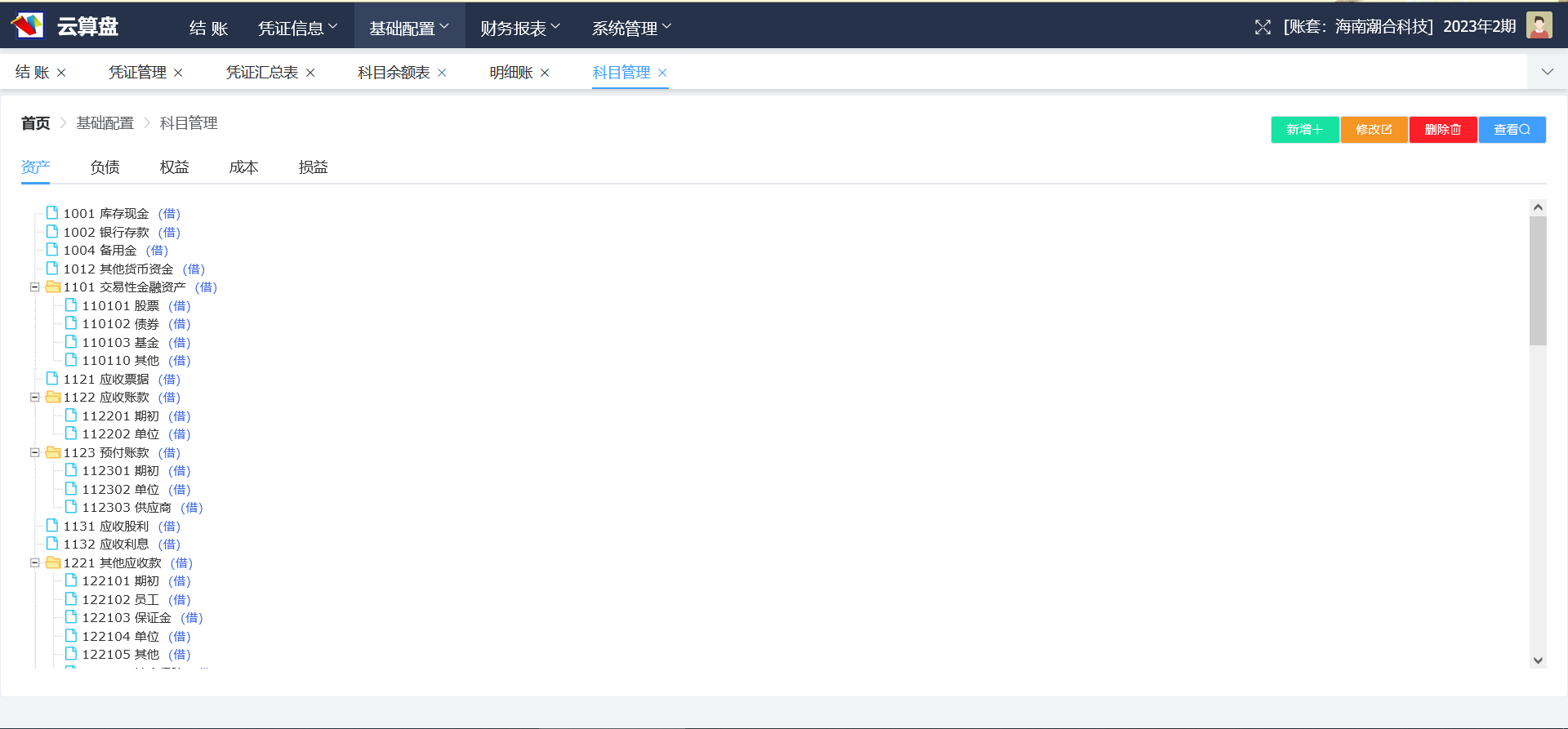Screen dimensions: 1568x729
Task: Click the red 删除 button
Action: coord(1443,130)
